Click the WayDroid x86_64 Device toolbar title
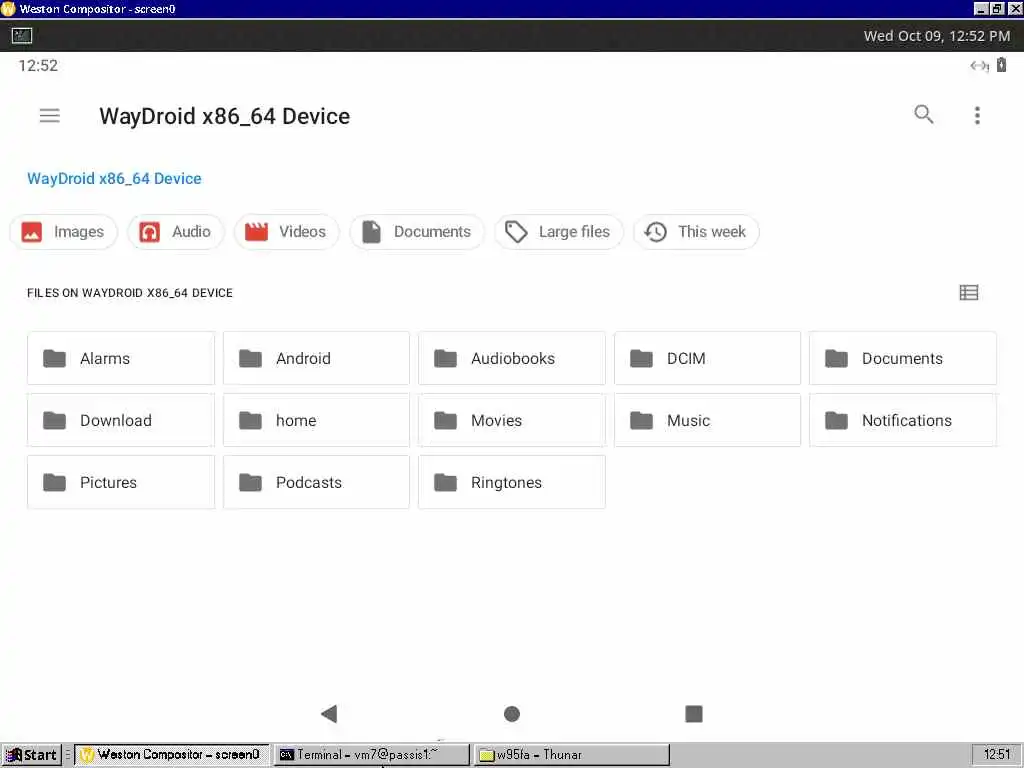 pyautogui.click(x=225, y=116)
